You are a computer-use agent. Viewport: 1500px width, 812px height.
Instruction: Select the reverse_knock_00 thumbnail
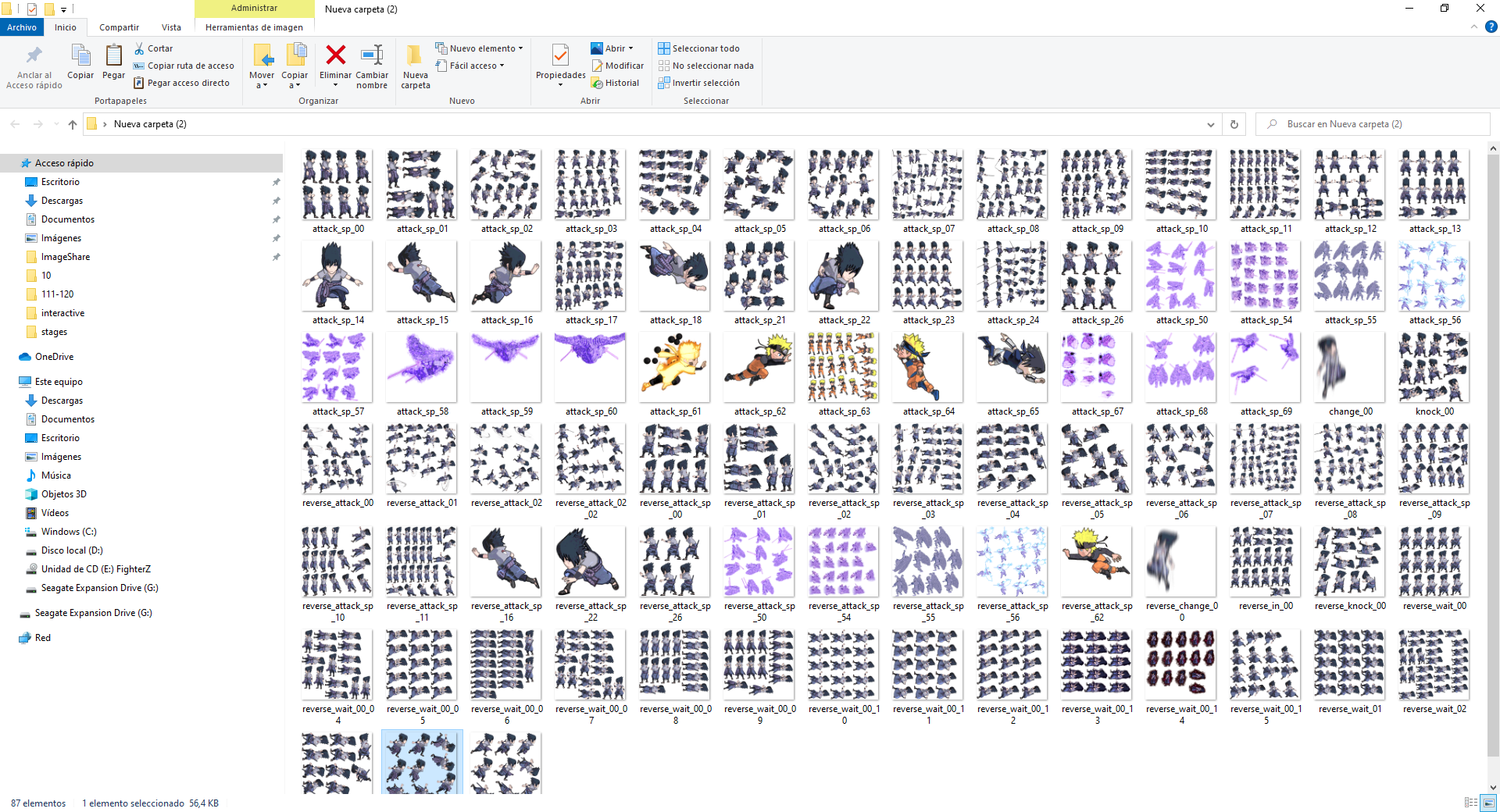click(x=1350, y=561)
